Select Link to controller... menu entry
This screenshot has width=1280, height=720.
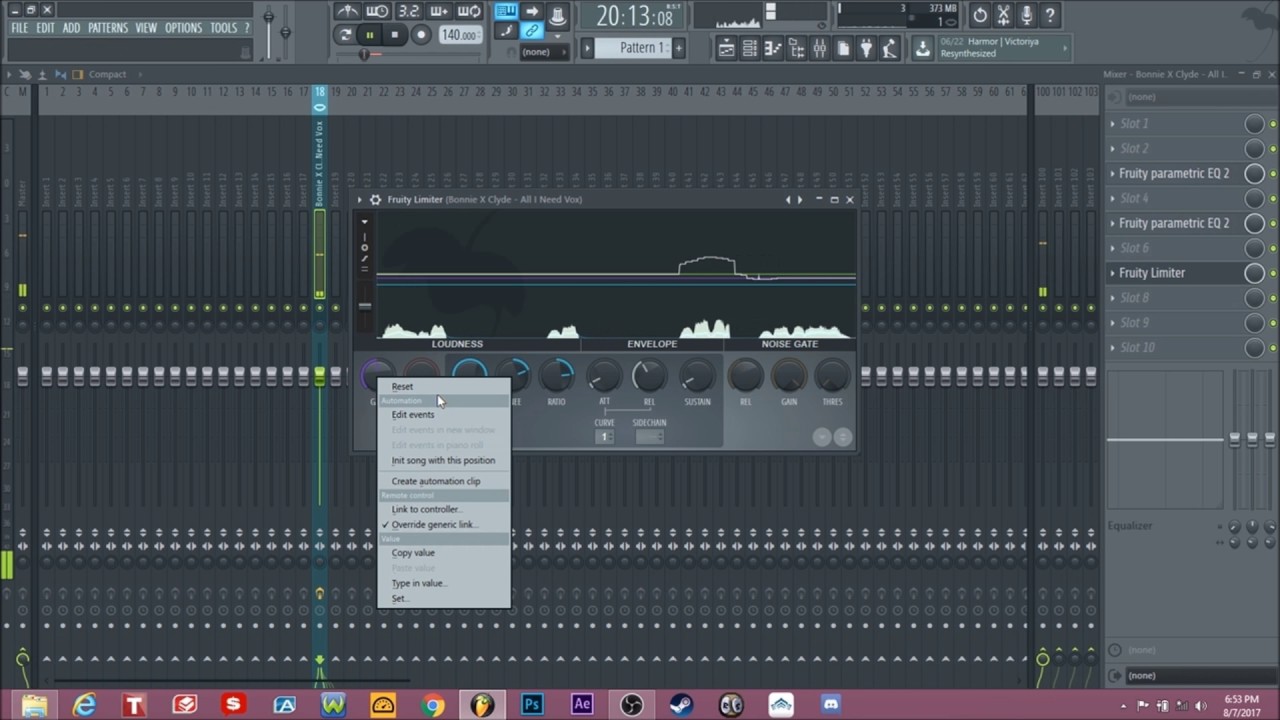[443, 509]
